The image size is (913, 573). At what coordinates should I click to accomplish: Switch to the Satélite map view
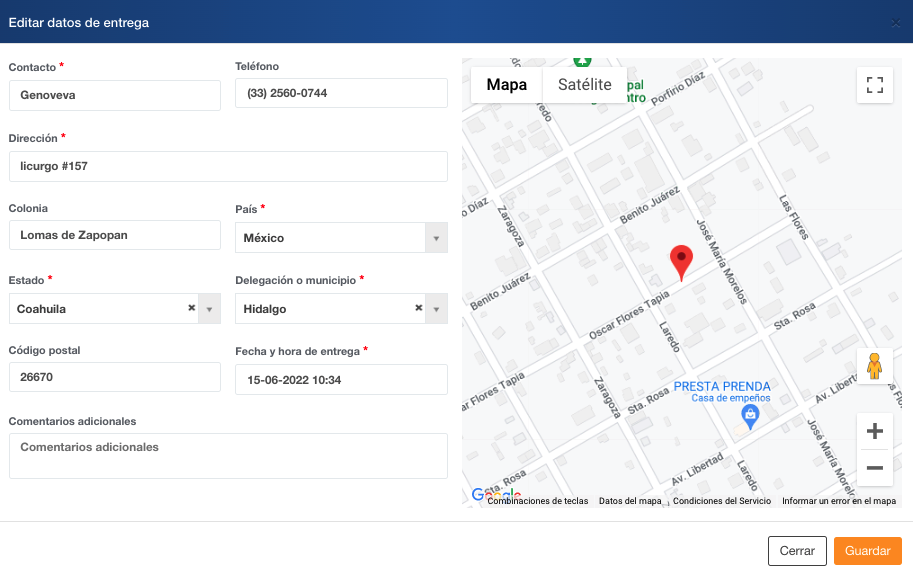pyautogui.click(x=584, y=85)
